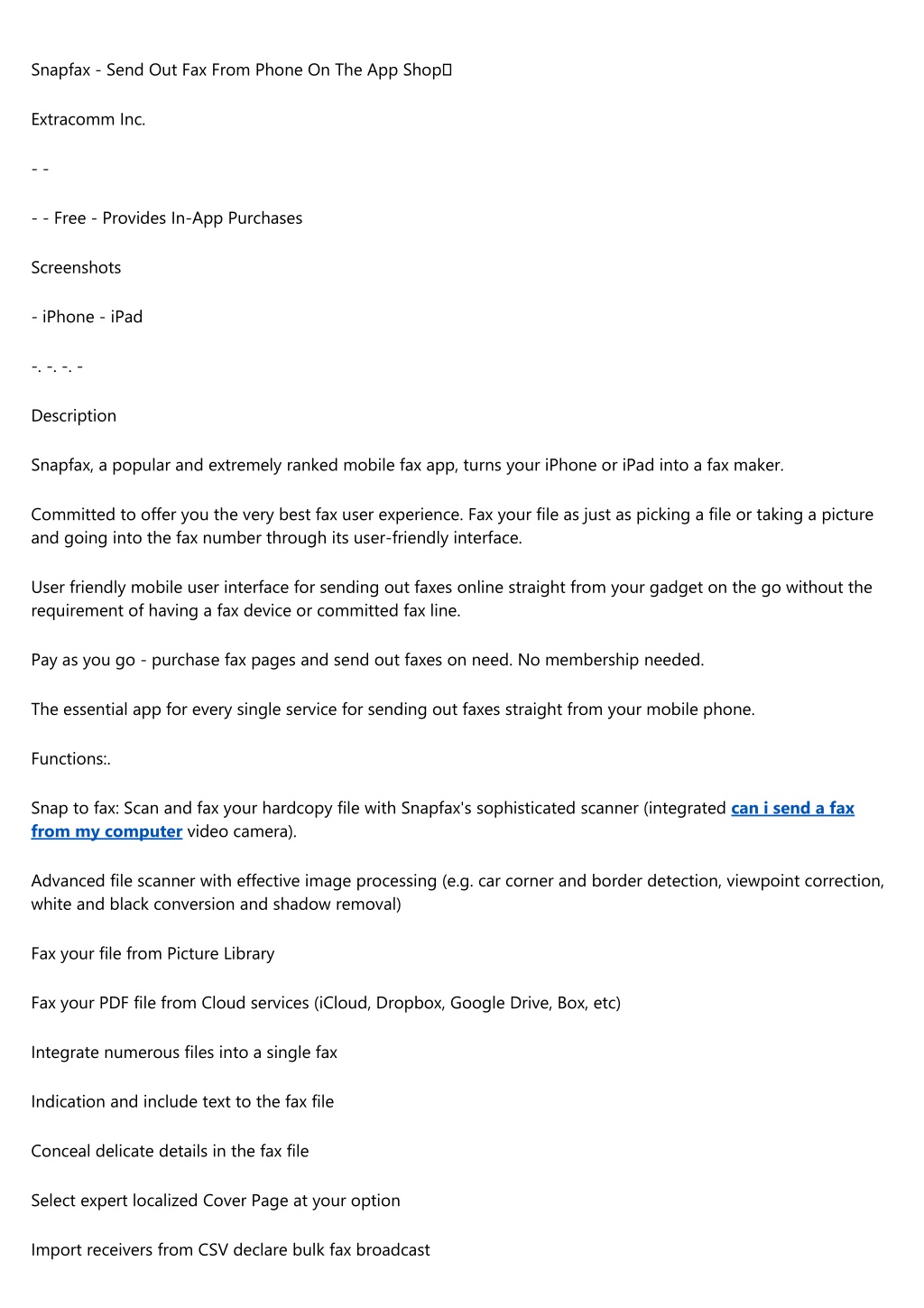Click the "Pay as you go" sentence
Viewport: 924px width, 1308px height.
point(367,660)
